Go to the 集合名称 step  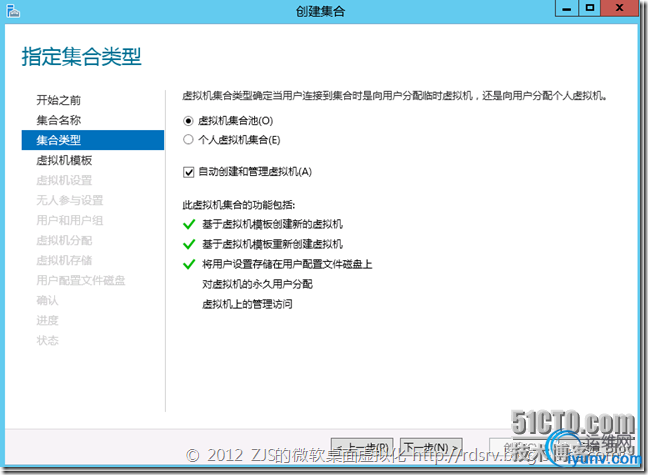pos(59,120)
